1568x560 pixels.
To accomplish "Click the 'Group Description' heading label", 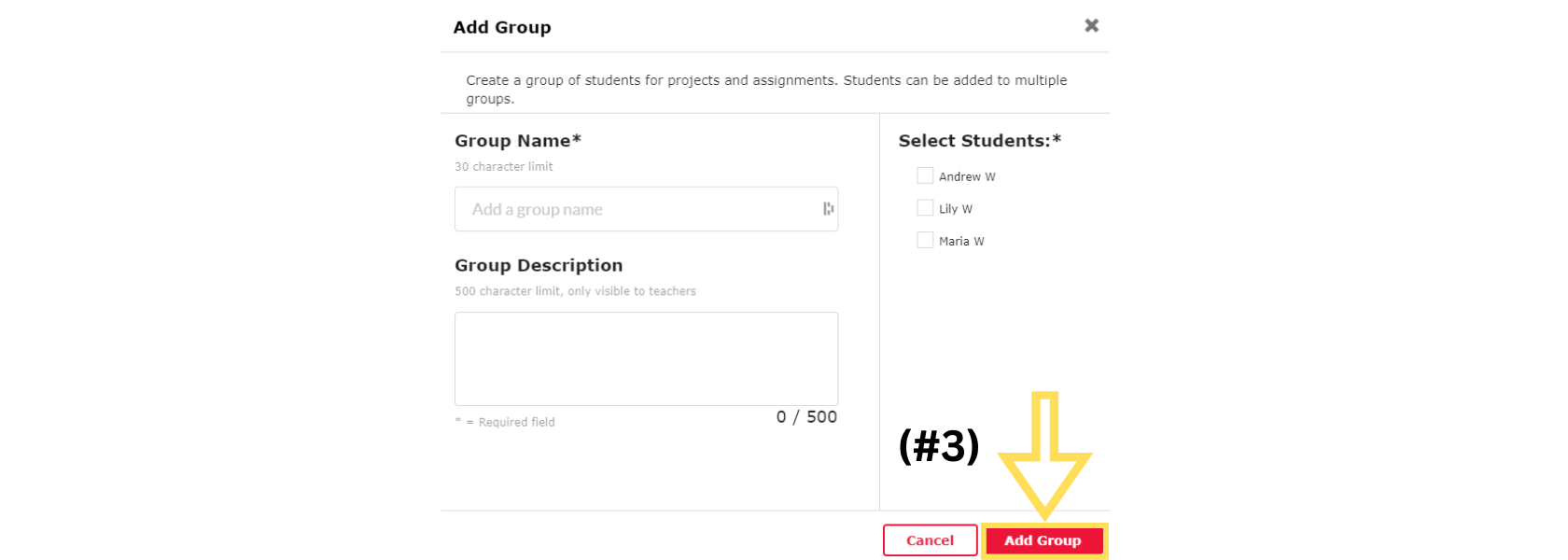I will click(539, 266).
